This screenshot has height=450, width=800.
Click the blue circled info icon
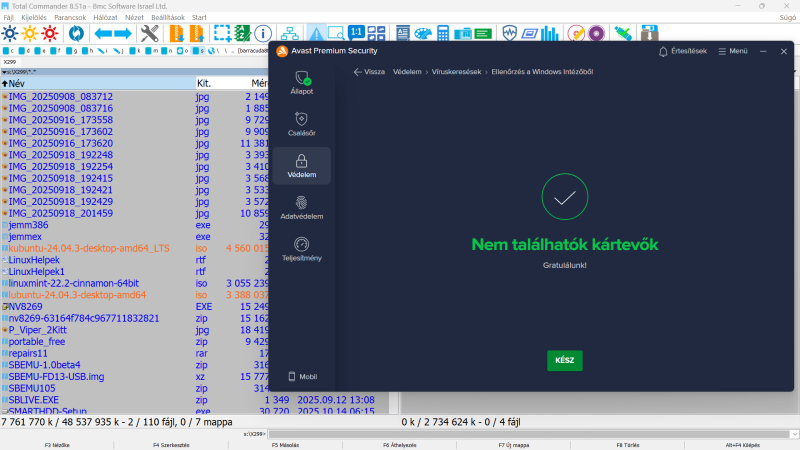263,34
